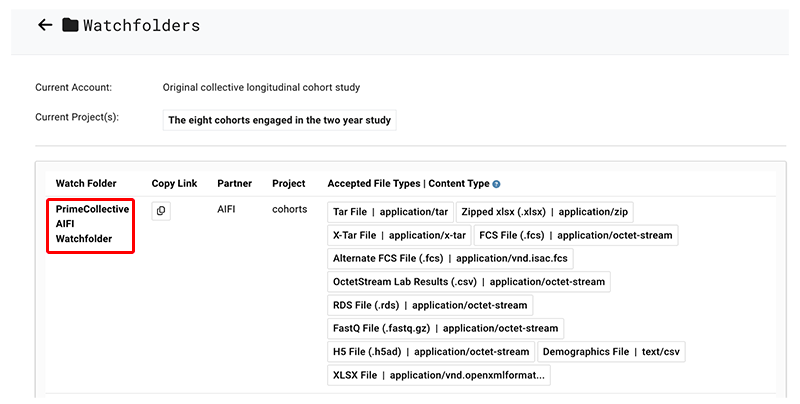
Task: Select the FCS File octet-stream chip
Action: (575, 235)
